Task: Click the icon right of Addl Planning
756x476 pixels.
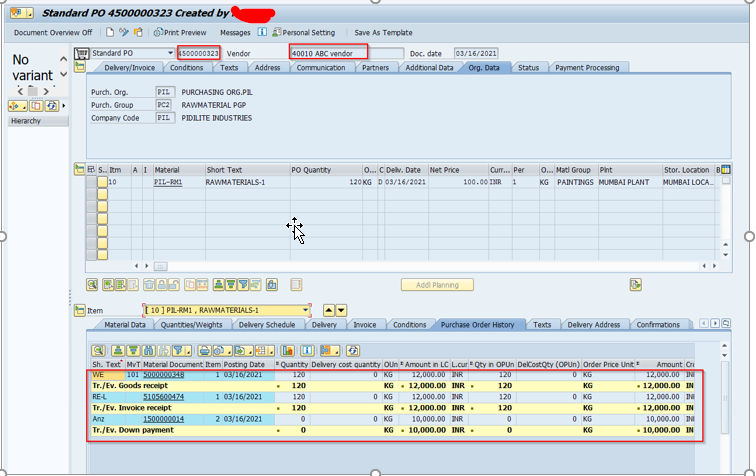Action: click(x=635, y=285)
